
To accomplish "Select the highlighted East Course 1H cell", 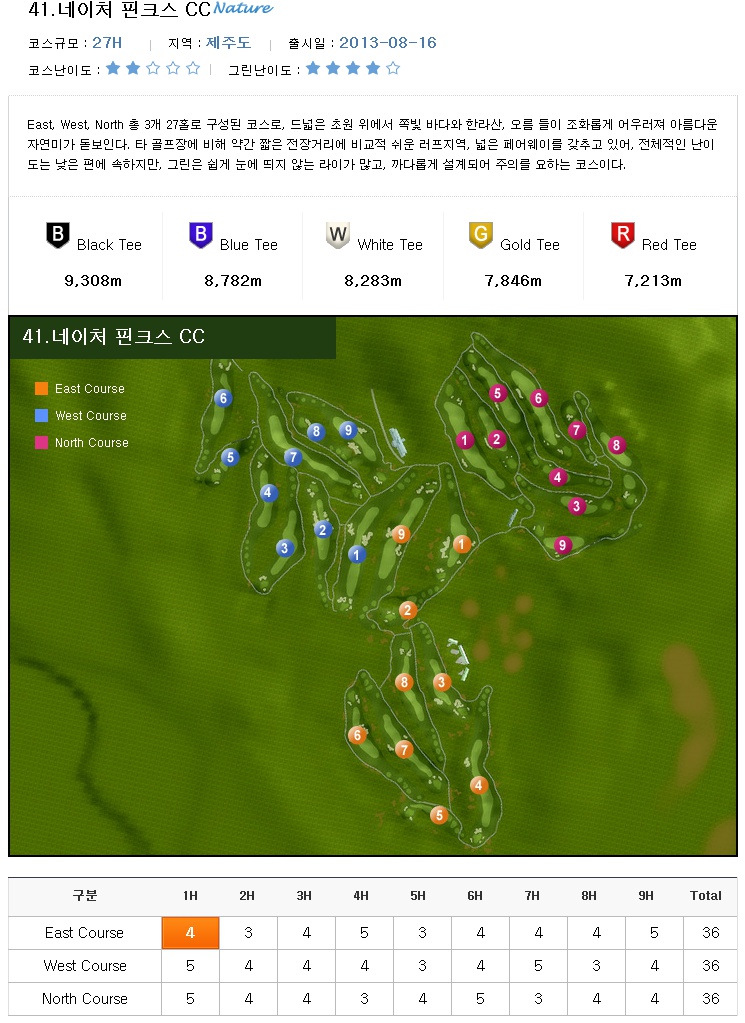I will (190, 933).
